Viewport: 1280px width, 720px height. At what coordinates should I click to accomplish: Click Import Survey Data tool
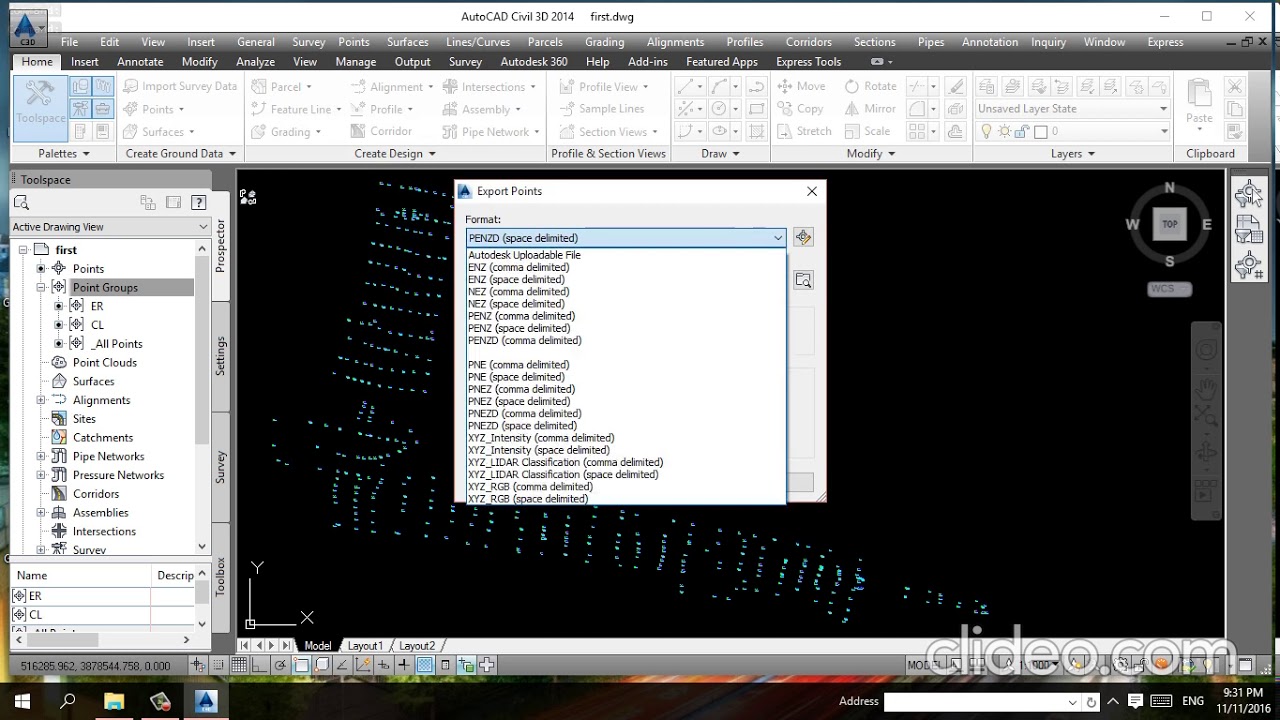click(x=180, y=86)
